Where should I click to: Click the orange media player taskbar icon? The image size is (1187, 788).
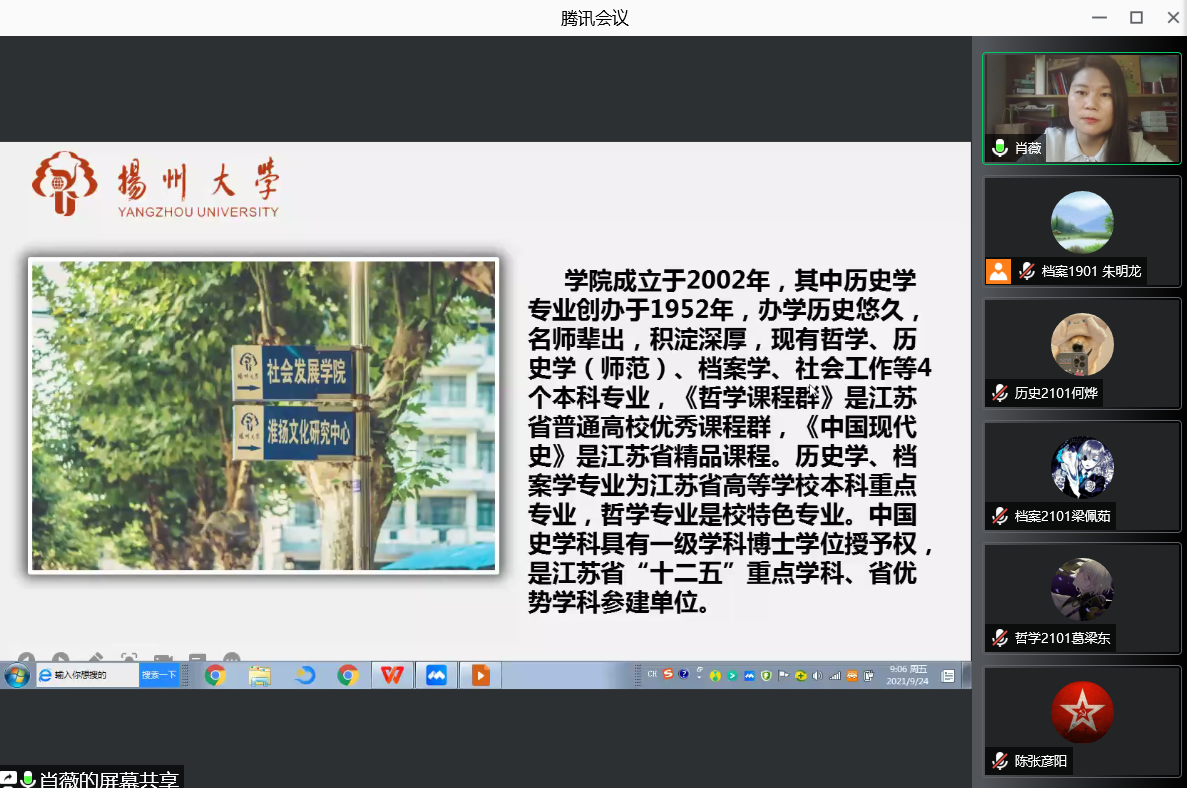click(x=480, y=676)
